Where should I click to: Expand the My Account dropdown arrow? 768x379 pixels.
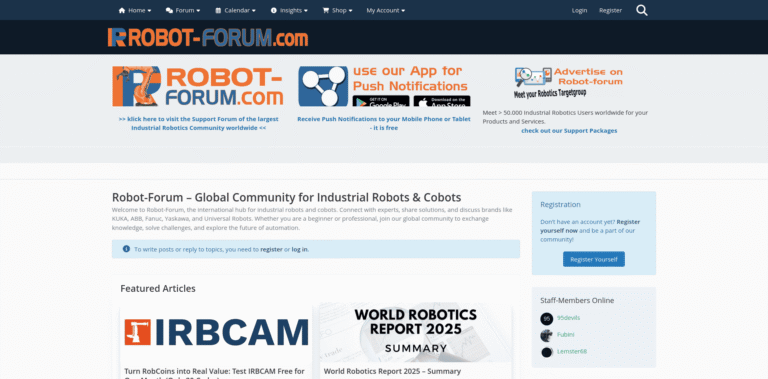pos(403,11)
